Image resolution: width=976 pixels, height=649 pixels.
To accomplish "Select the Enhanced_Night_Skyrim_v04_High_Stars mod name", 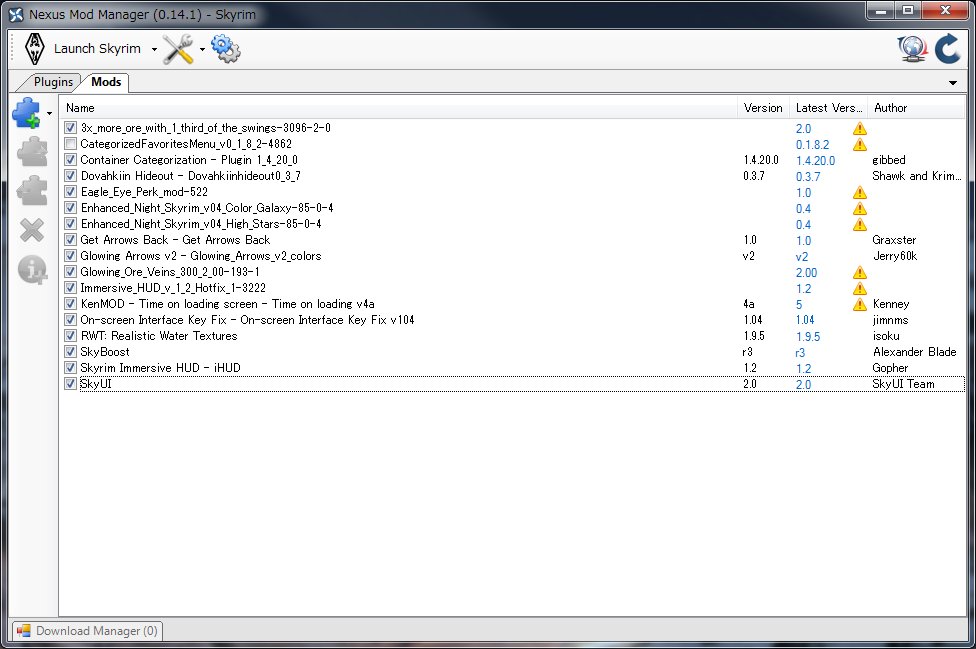I will point(201,224).
